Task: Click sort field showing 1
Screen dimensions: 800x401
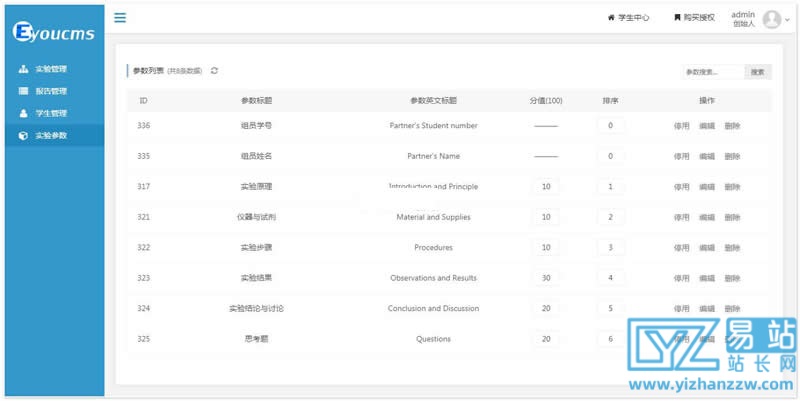Action: (x=611, y=187)
